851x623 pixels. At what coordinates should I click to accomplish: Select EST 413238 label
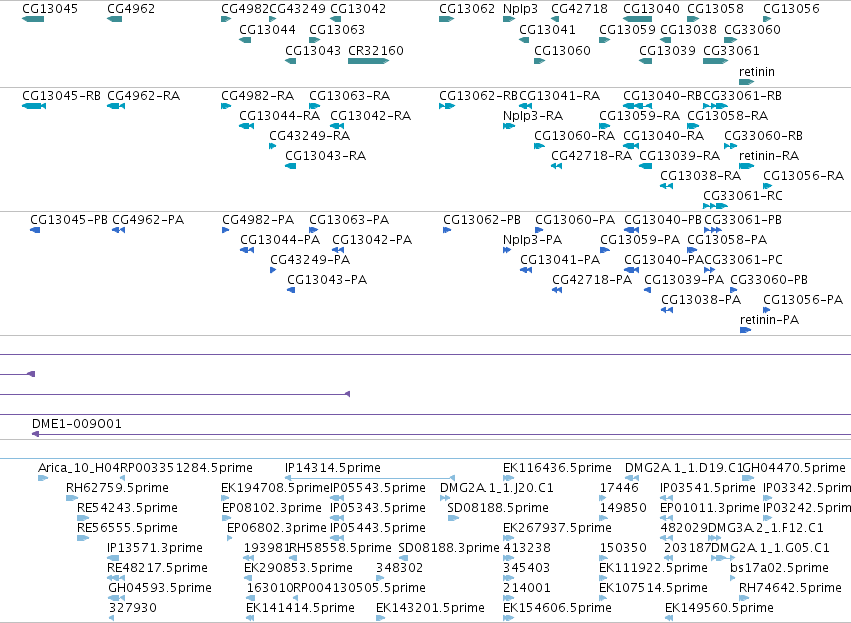(527, 548)
